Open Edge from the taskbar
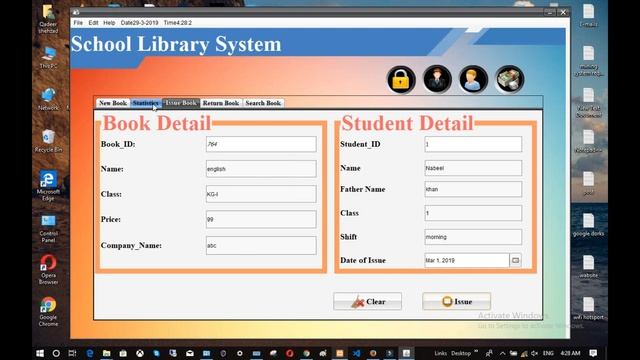 coord(90,353)
